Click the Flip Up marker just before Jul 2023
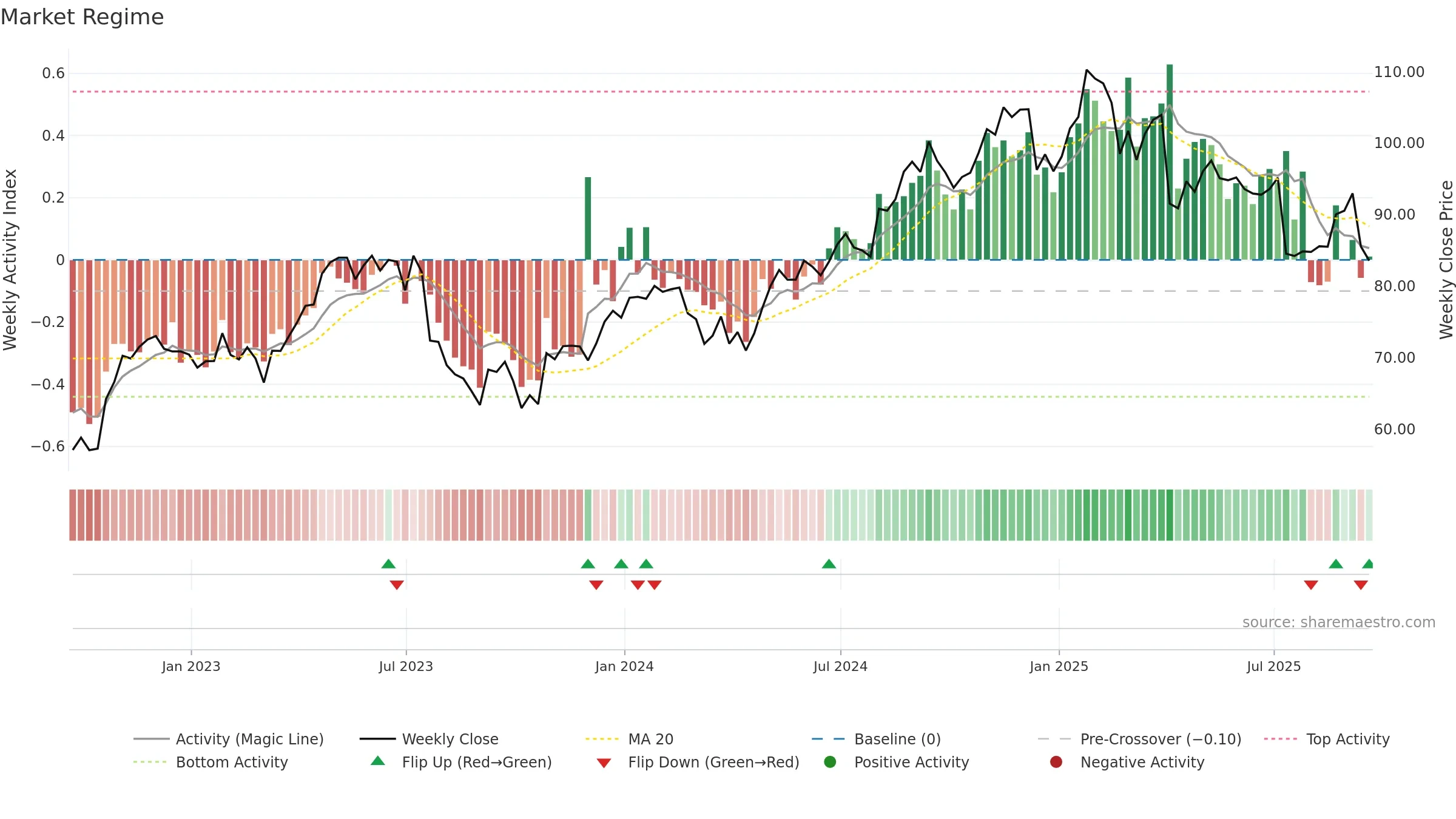Viewport: 1456px width, 819px height. (388, 564)
